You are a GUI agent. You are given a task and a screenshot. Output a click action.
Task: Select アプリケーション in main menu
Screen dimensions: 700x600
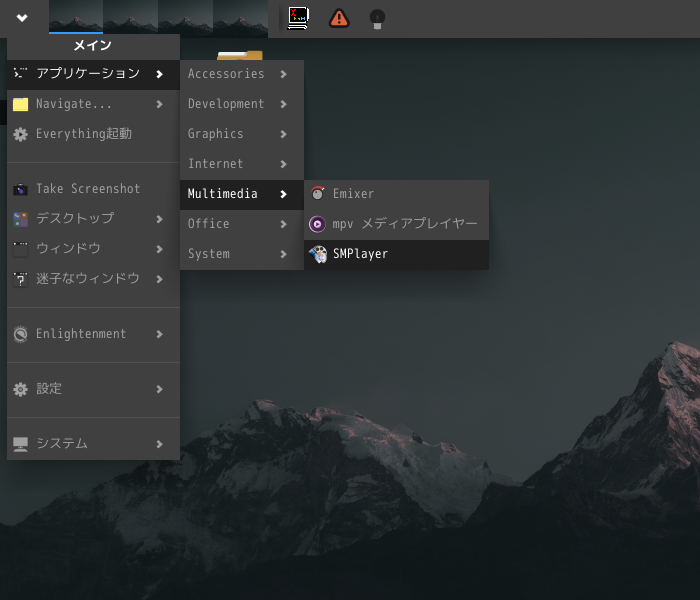[x=93, y=74]
